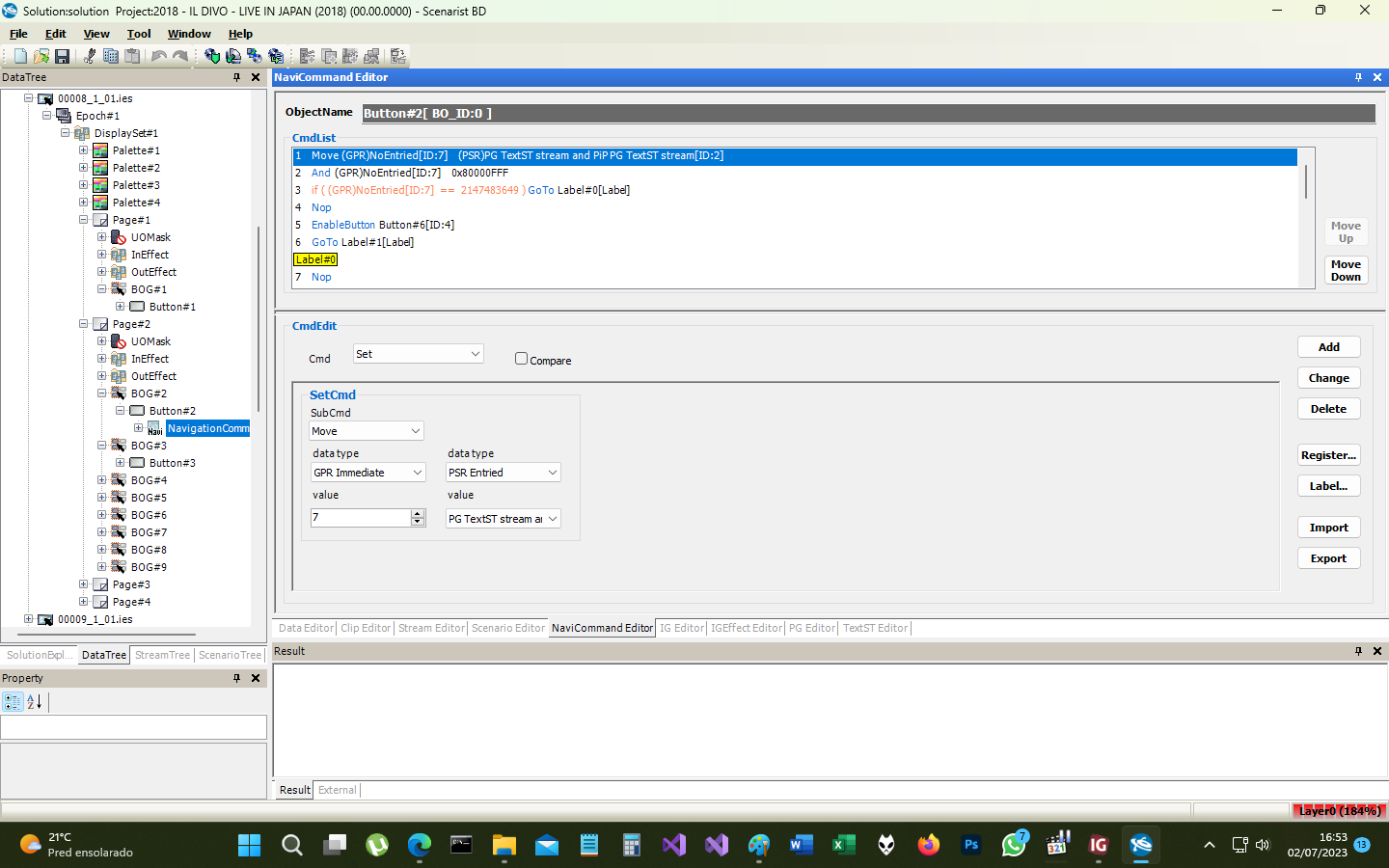This screenshot has height=868, width=1389.
Task: Click the Windows Start button
Action: pyautogui.click(x=250, y=845)
